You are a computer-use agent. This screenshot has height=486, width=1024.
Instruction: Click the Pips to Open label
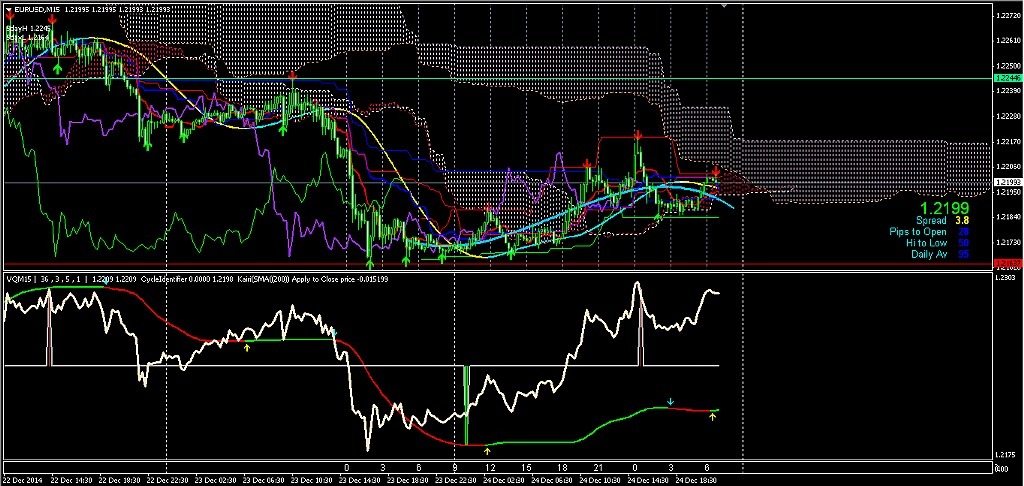pyautogui.click(x=918, y=232)
